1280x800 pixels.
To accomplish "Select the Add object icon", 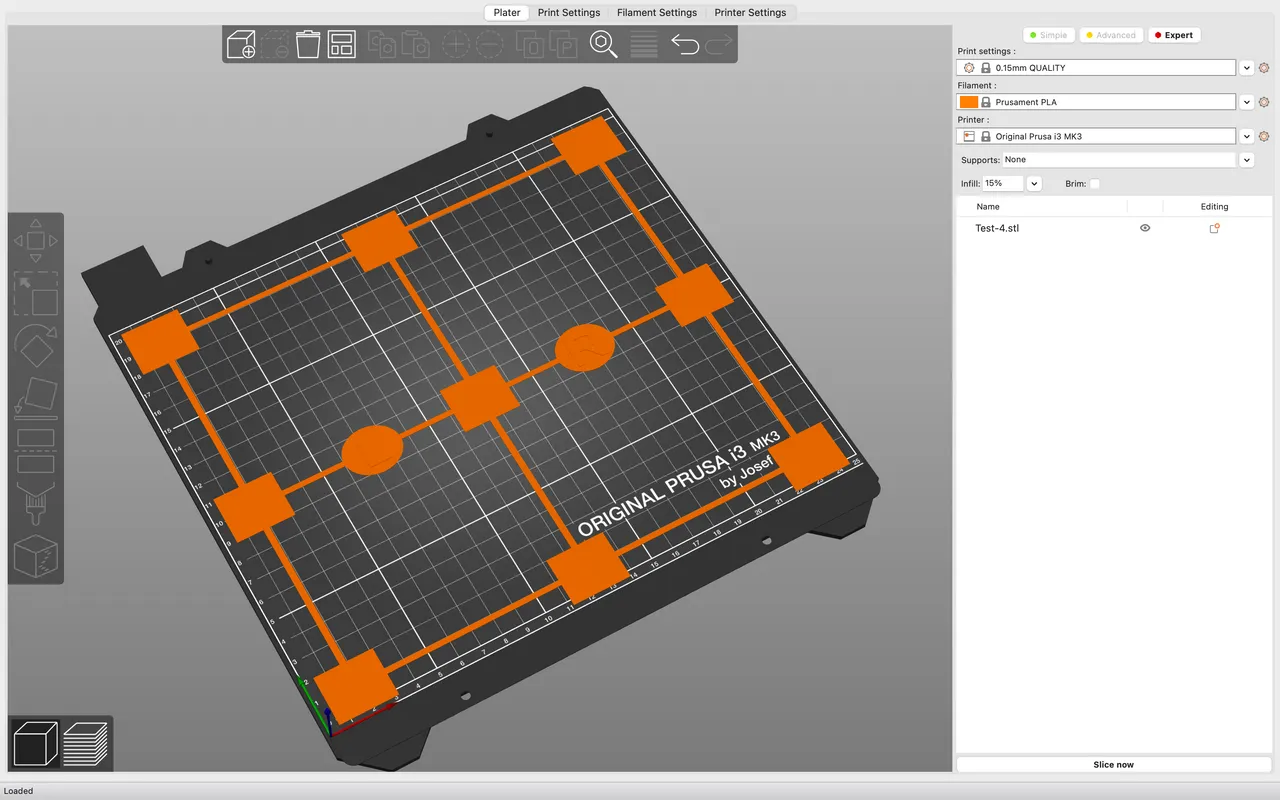I will [241, 44].
